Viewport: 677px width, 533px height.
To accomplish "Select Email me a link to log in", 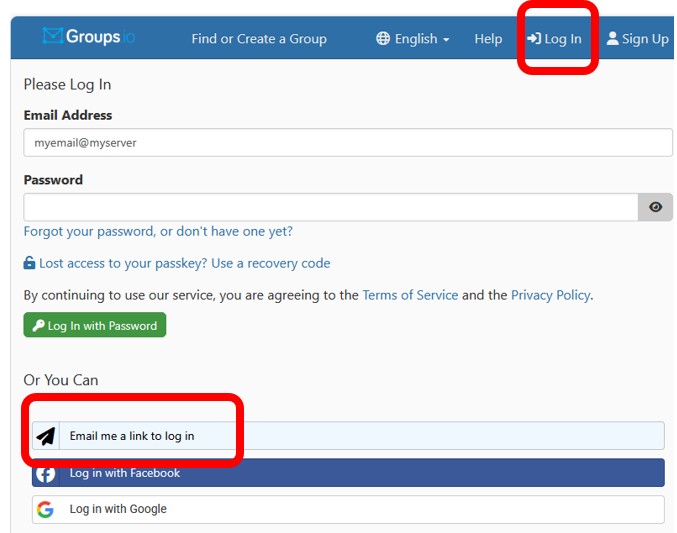I will 132,436.
